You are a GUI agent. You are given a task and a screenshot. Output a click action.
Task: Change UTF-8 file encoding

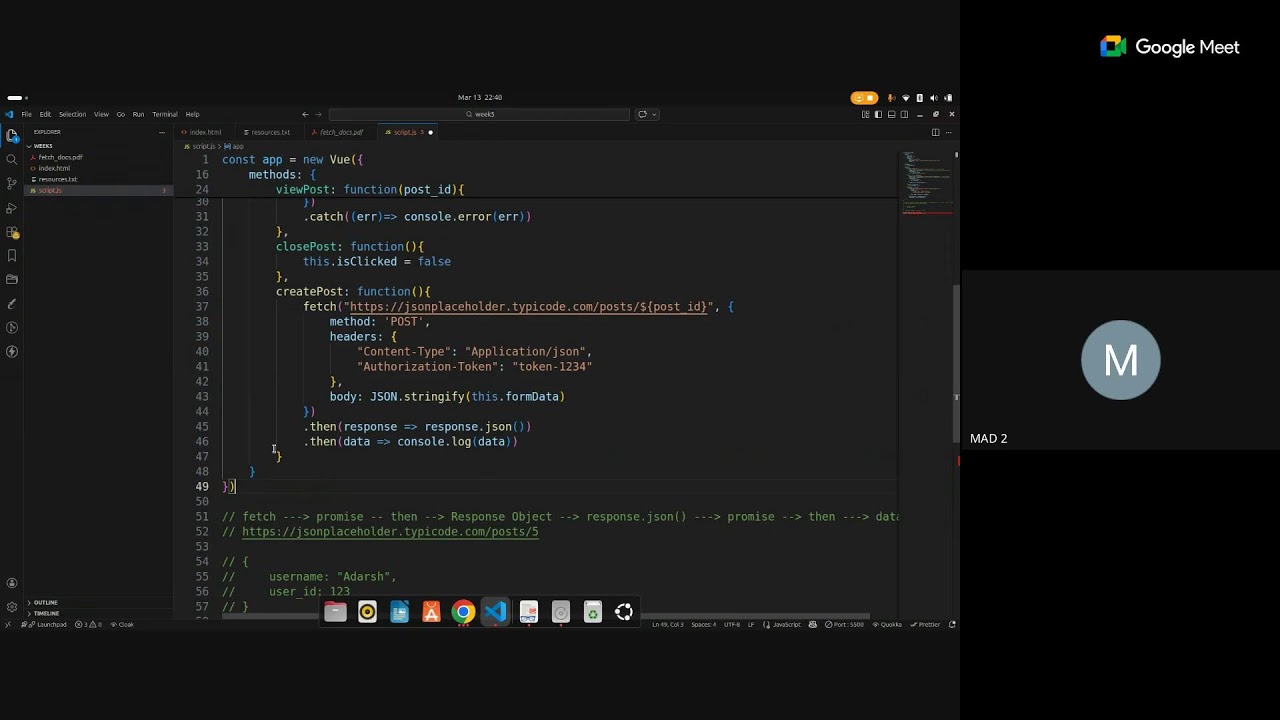point(732,624)
